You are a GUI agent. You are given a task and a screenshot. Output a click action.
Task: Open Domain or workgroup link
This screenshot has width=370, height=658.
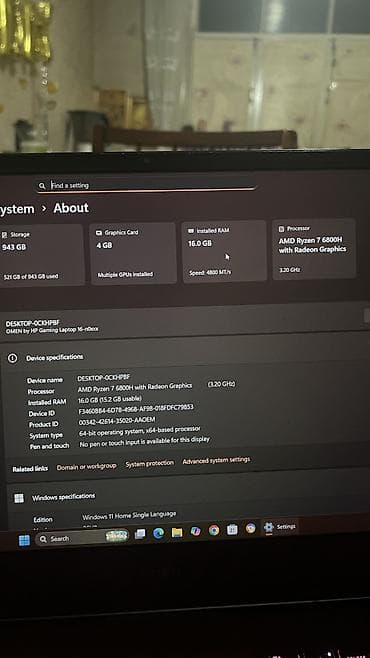[86, 467]
